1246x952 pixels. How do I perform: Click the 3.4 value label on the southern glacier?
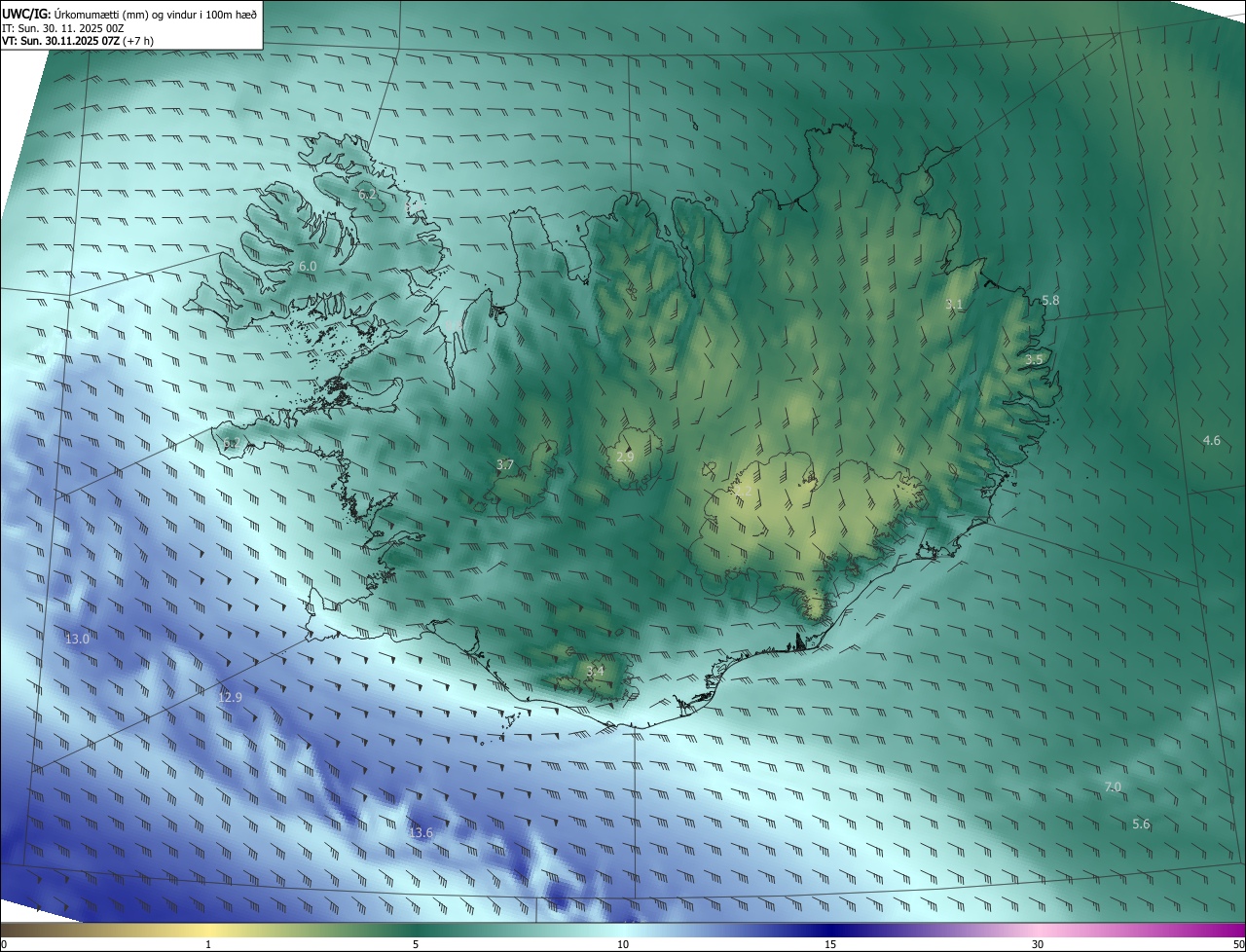(x=595, y=671)
